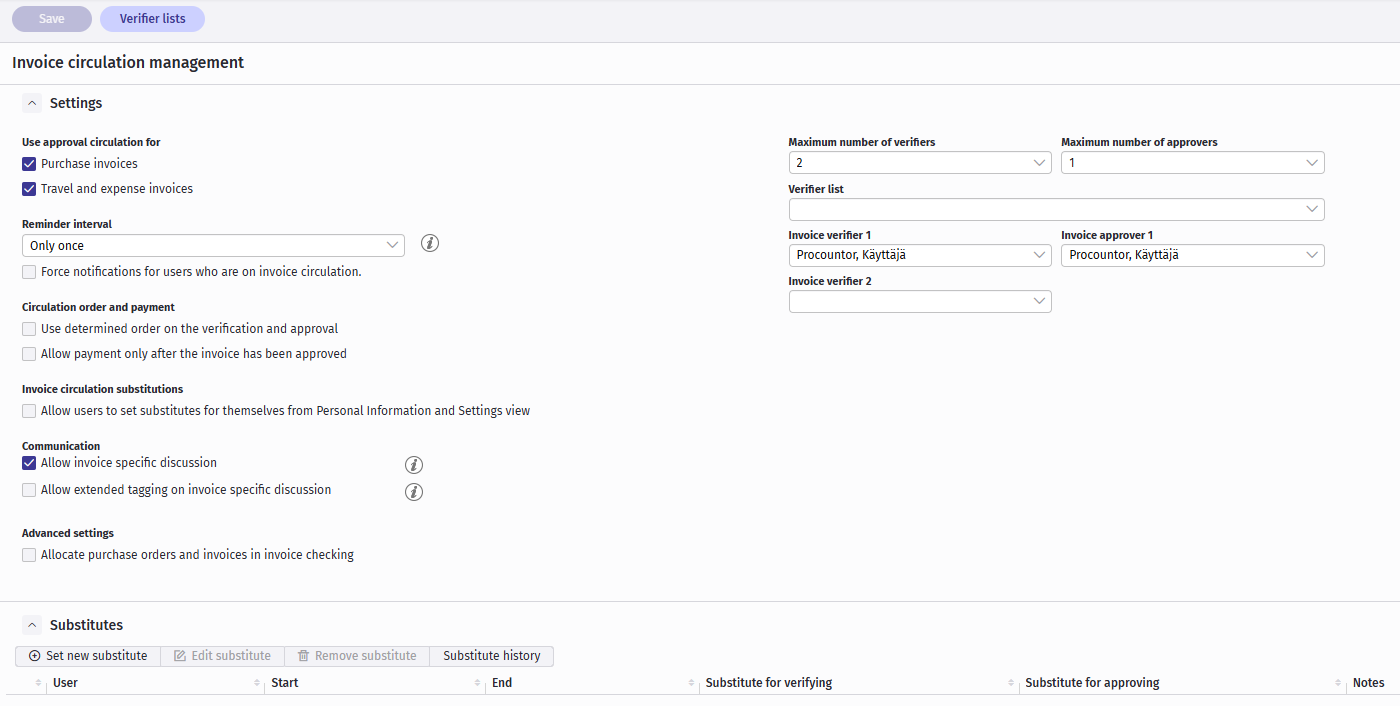
Task: Open Reminder interval dropdown
Action: click(x=212, y=246)
